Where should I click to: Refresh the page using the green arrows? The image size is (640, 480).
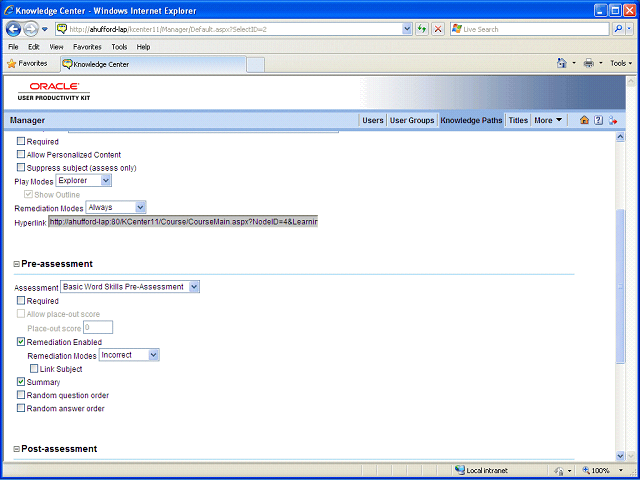pyautogui.click(x=422, y=29)
